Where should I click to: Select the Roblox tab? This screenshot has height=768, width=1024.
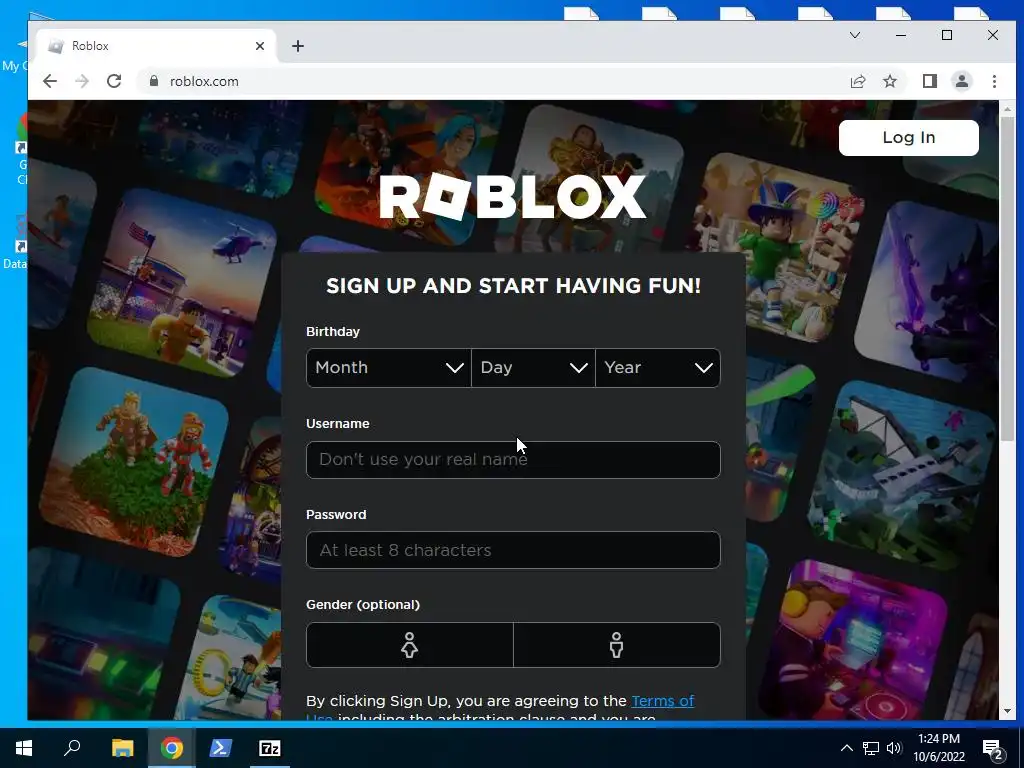click(157, 46)
